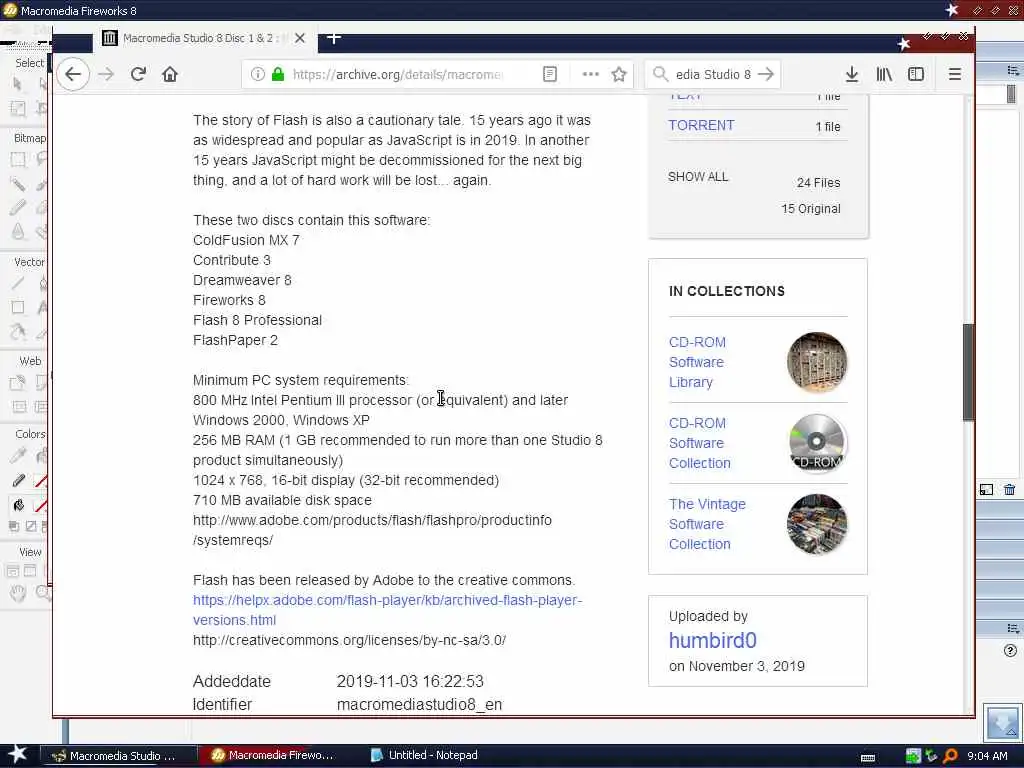Click the SHOW ALL files link
Image resolution: width=1024 pixels, height=768 pixels.
tap(697, 177)
